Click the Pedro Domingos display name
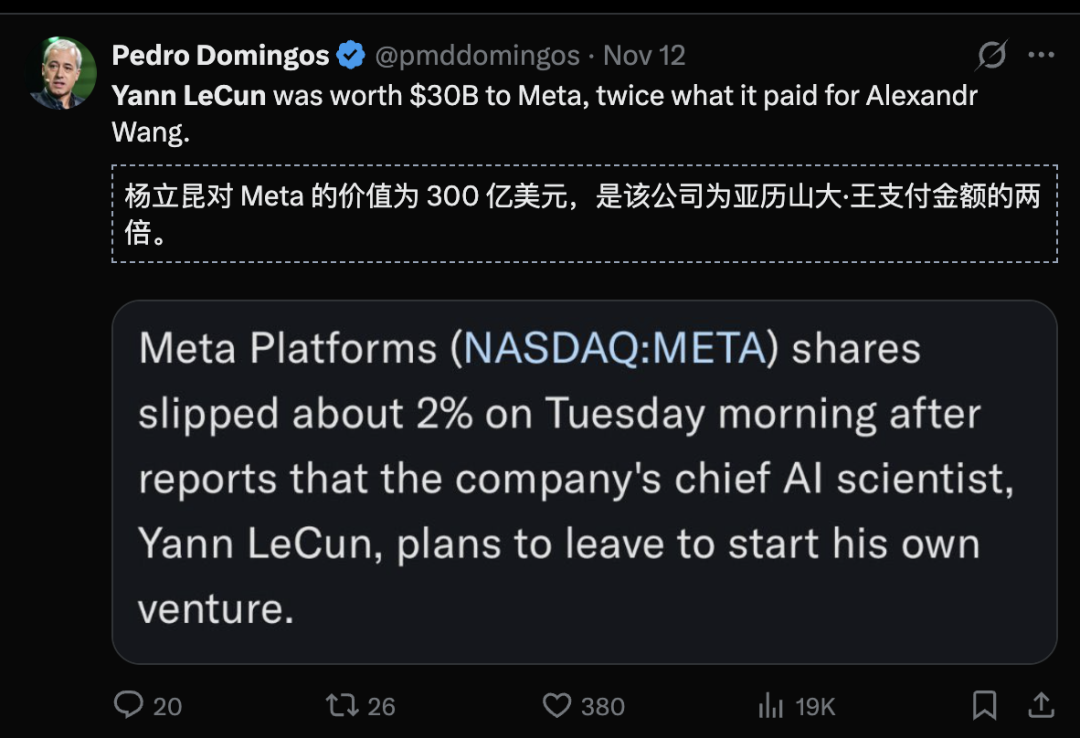 pos(220,56)
